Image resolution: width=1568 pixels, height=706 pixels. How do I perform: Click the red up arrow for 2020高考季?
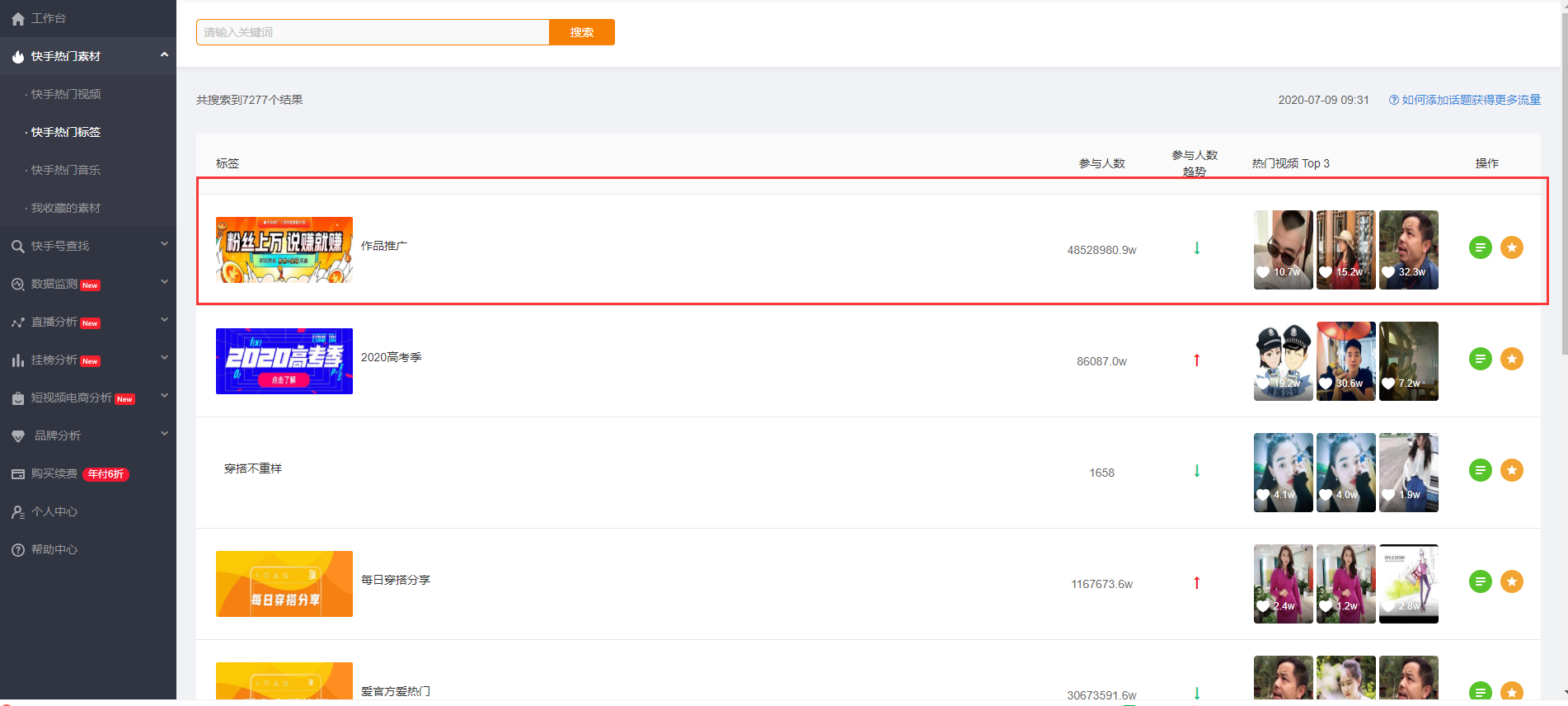click(x=1197, y=360)
